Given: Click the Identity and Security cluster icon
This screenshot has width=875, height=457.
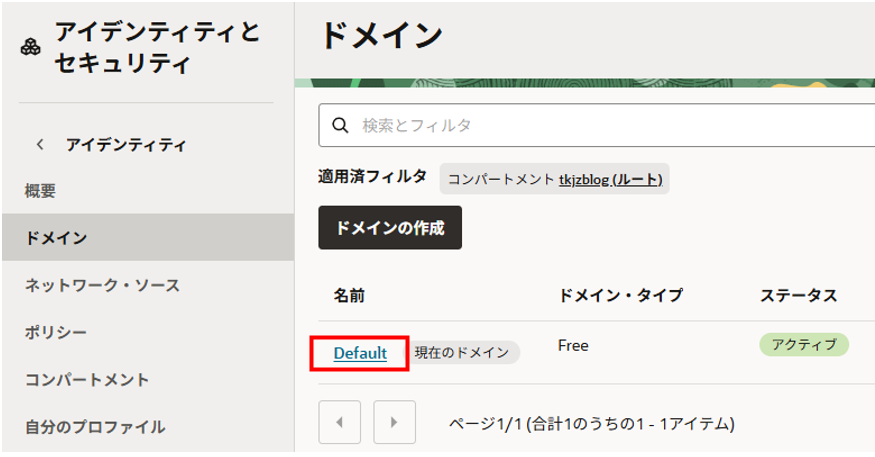Looking at the screenshot, I should click(x=30, y=49).
